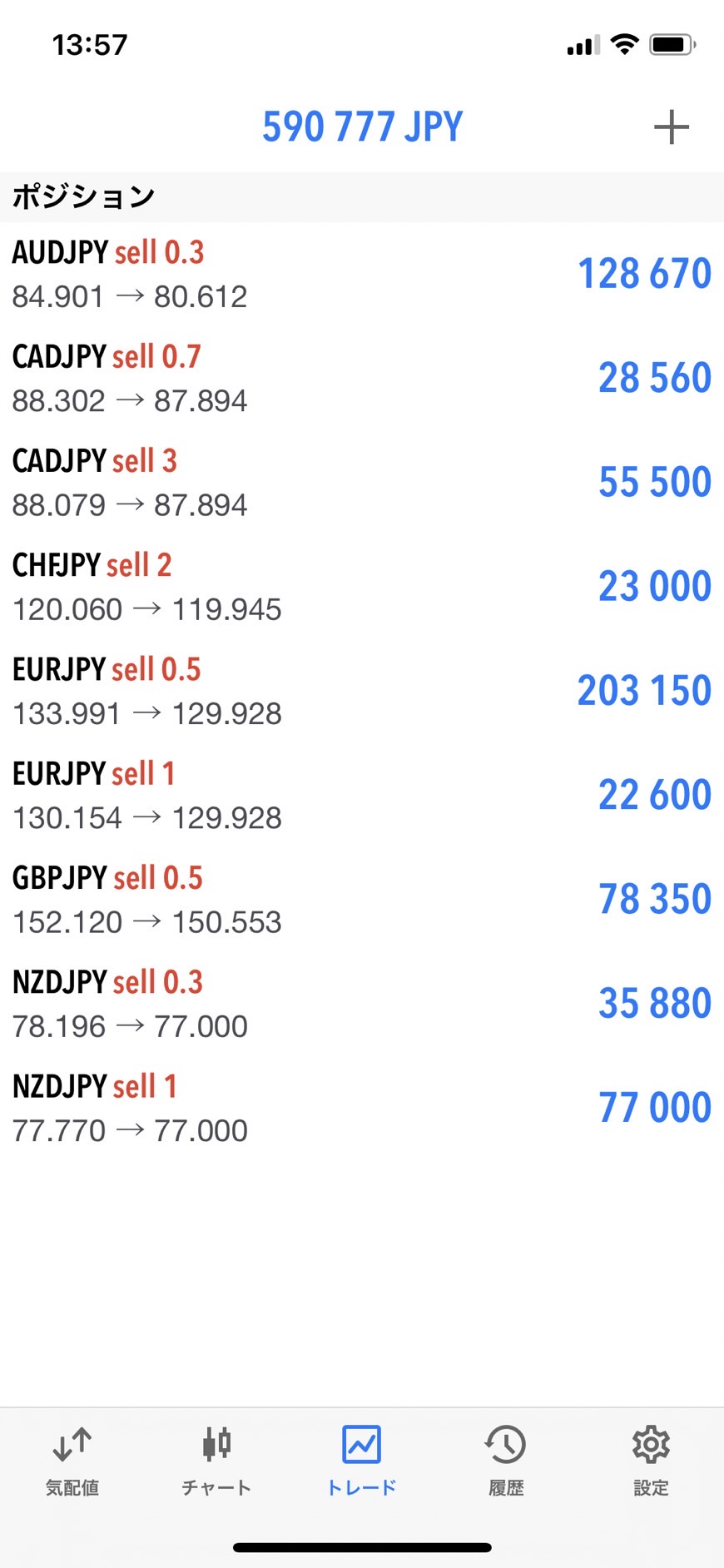Screen dimensions: 724x1568
Task: Open the history (履歴) clock icon
Action: click(x=506, y=1445)
